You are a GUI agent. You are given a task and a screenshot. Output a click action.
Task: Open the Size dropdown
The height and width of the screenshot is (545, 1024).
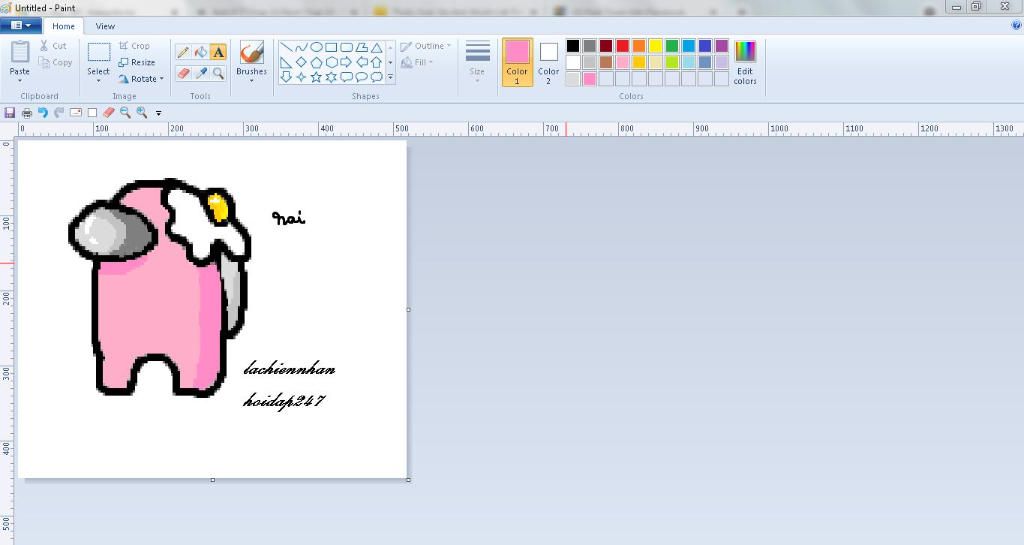[477, 61]
